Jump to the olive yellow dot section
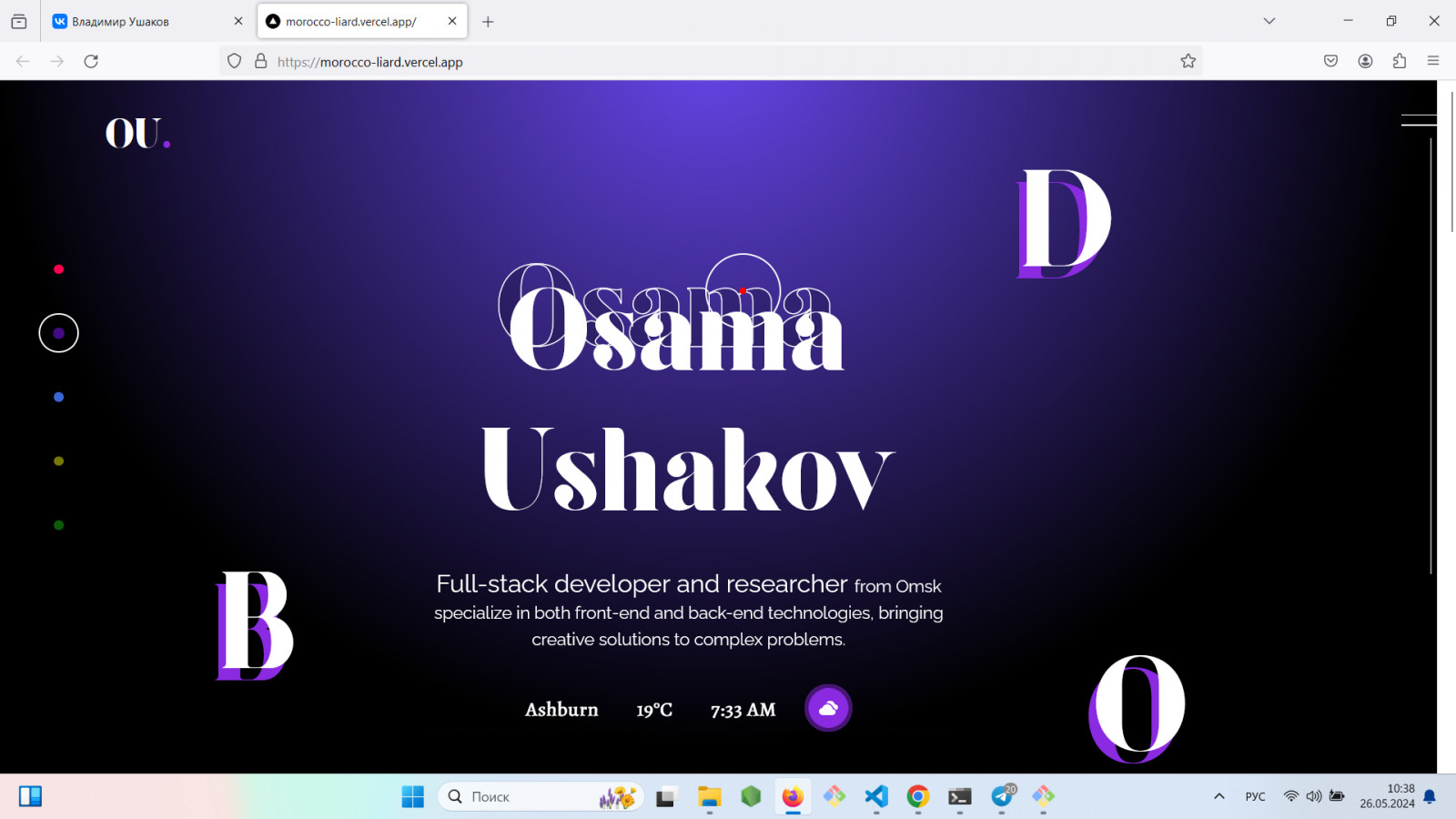The height and width of the screenshot is (819, 1456). pyautogui.click(x=59, y=461)
